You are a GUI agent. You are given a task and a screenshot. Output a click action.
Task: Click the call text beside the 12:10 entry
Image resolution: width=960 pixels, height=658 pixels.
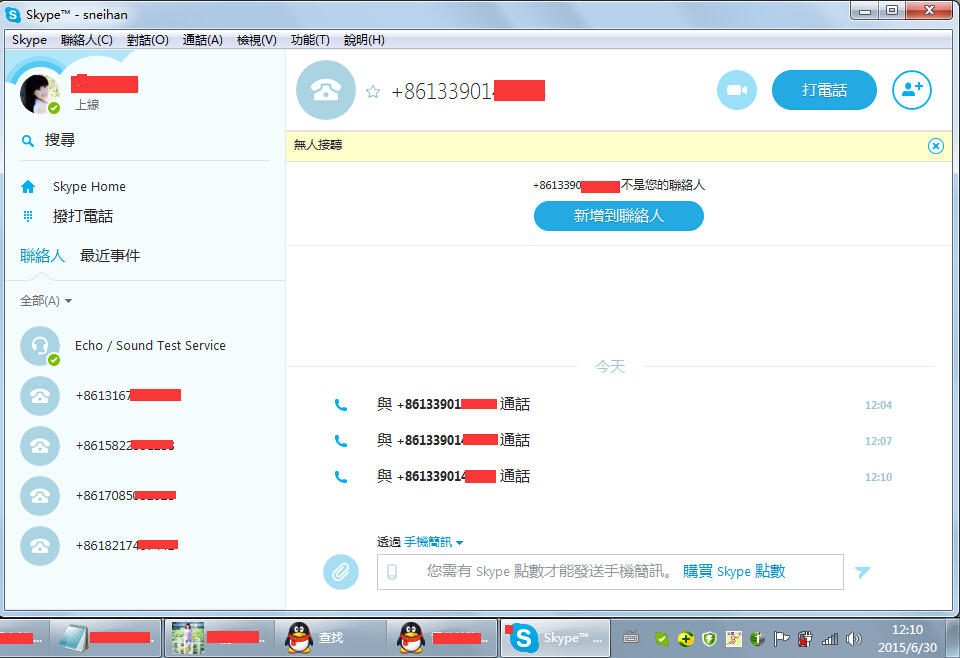tap(453, 477)
